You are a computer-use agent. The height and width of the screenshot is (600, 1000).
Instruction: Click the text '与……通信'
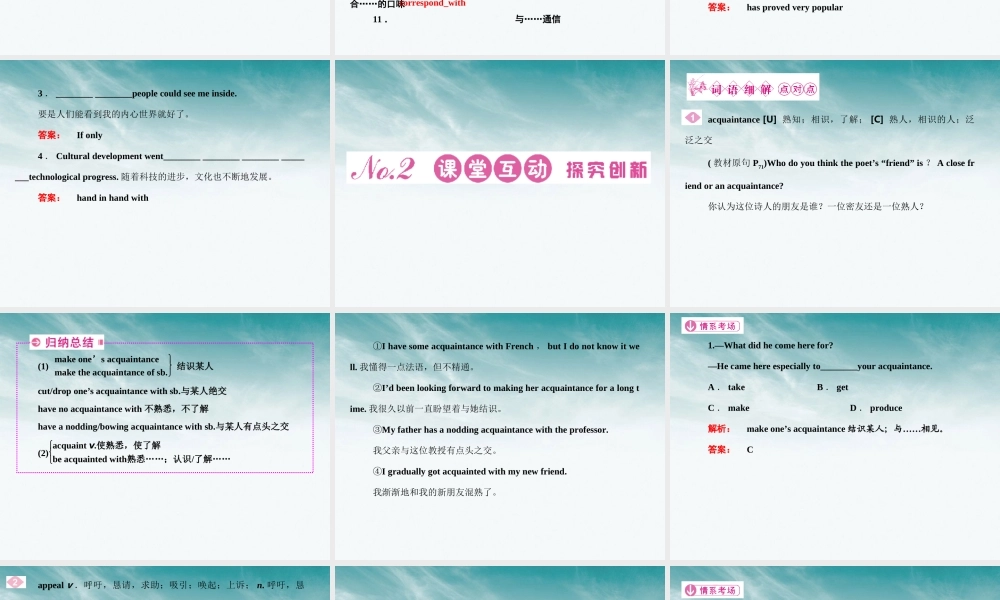tap(538, 19)
